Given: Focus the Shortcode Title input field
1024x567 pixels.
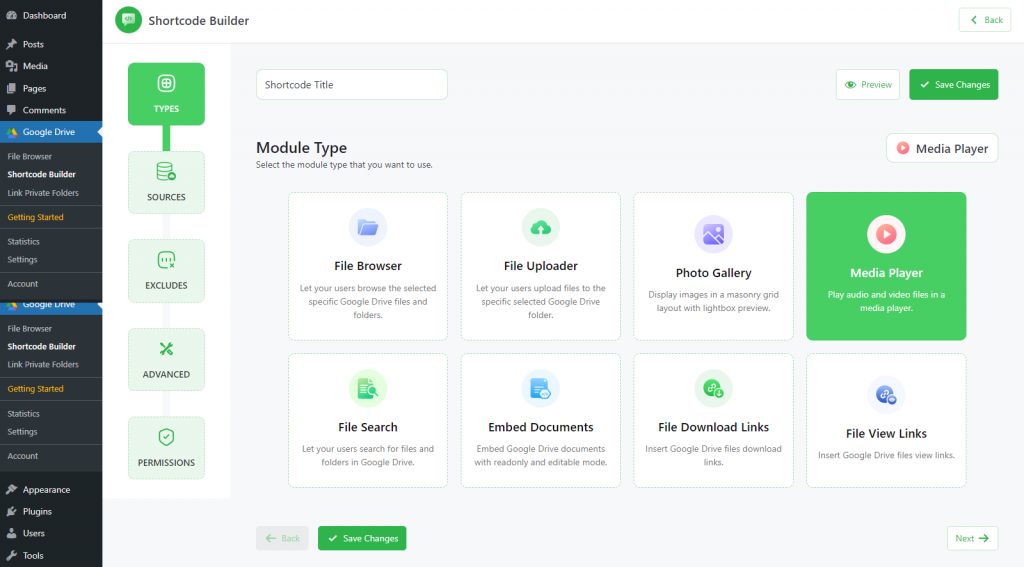Looking at the screenshot, I should tap(352, 84).
